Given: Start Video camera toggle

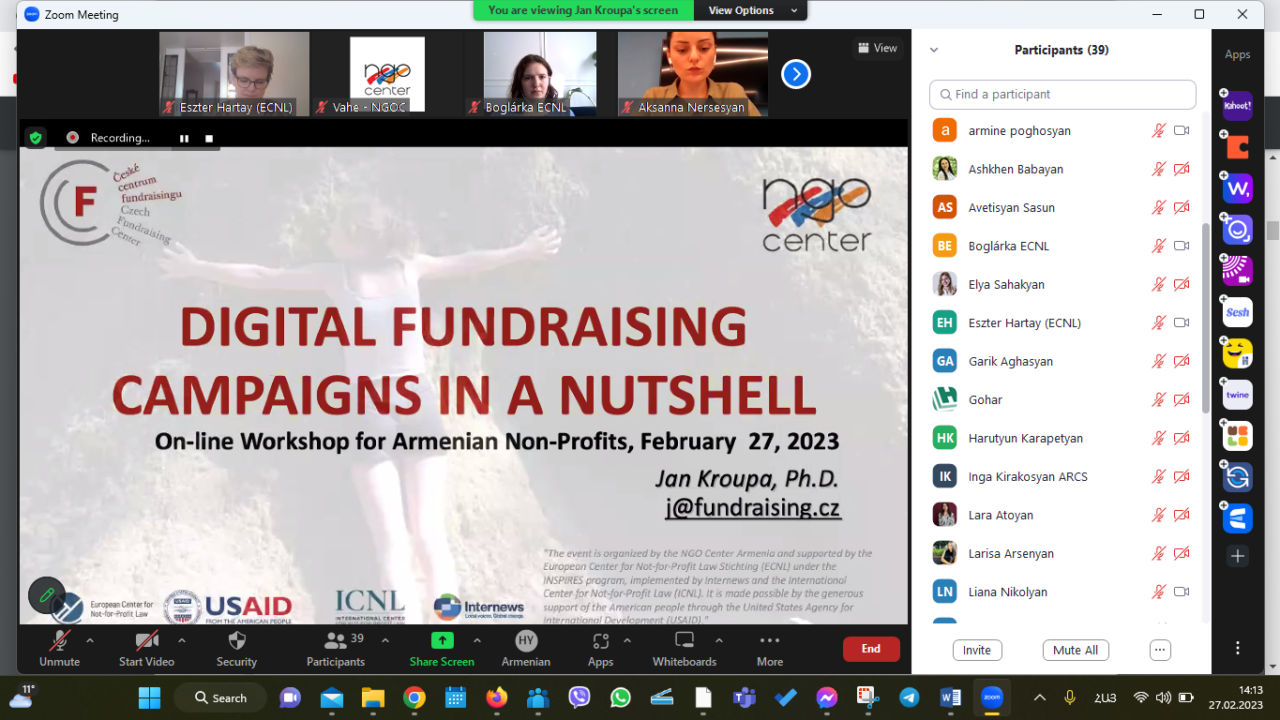Looking at the screenshot, I should pos(146,641).
